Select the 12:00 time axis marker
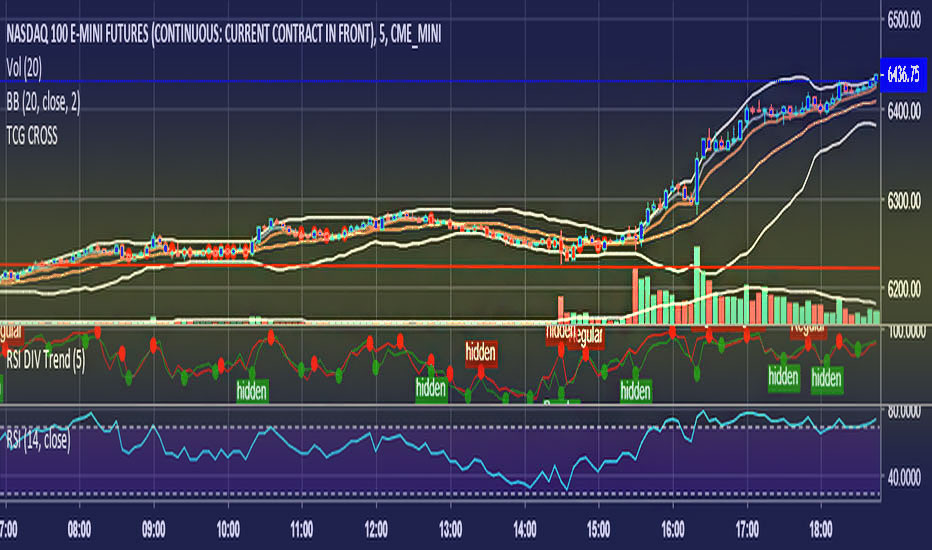Screen dimensions: 932x550 (376, 527)
